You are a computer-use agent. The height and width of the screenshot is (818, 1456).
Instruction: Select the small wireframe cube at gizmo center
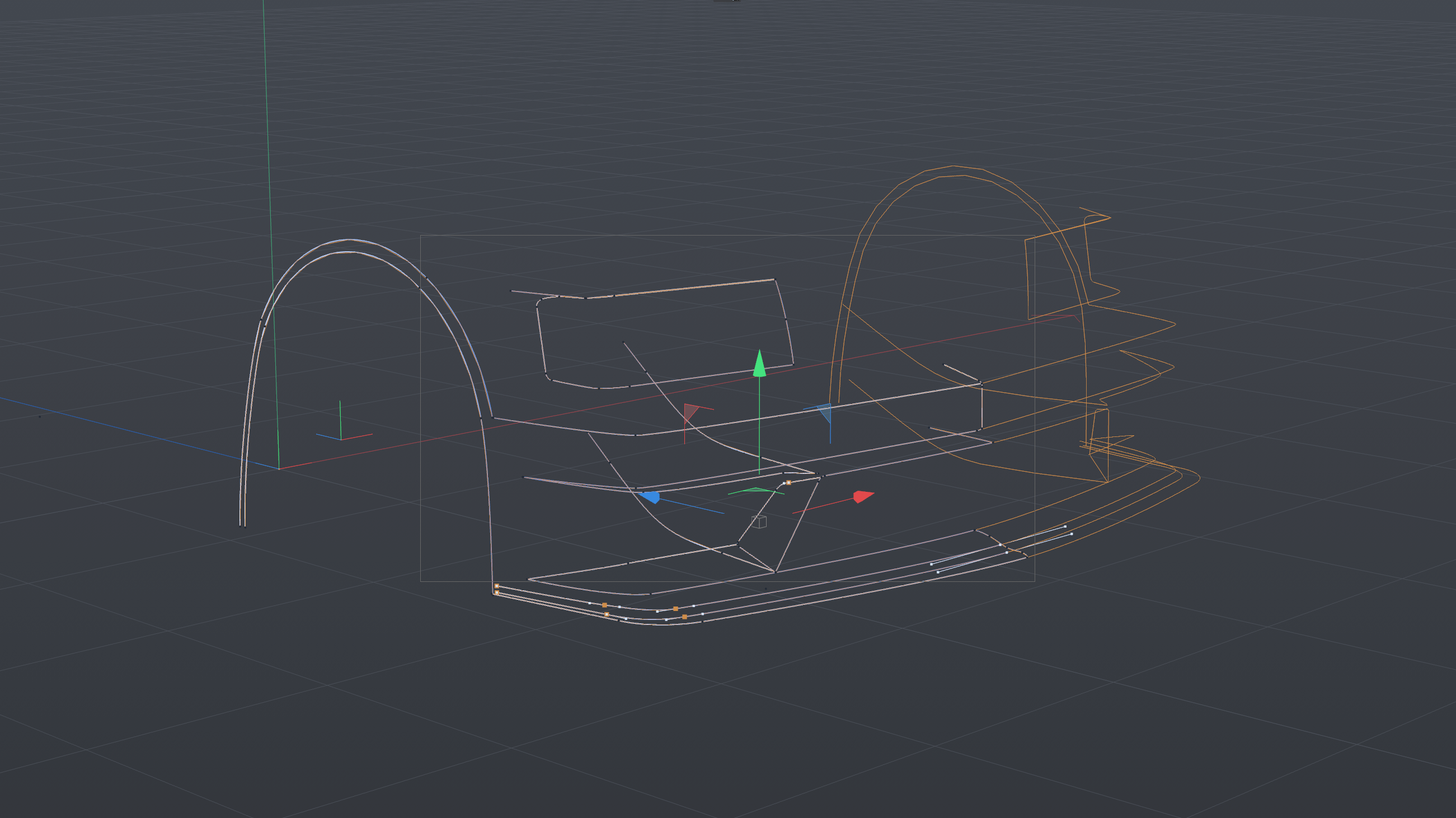click(759, 521)
